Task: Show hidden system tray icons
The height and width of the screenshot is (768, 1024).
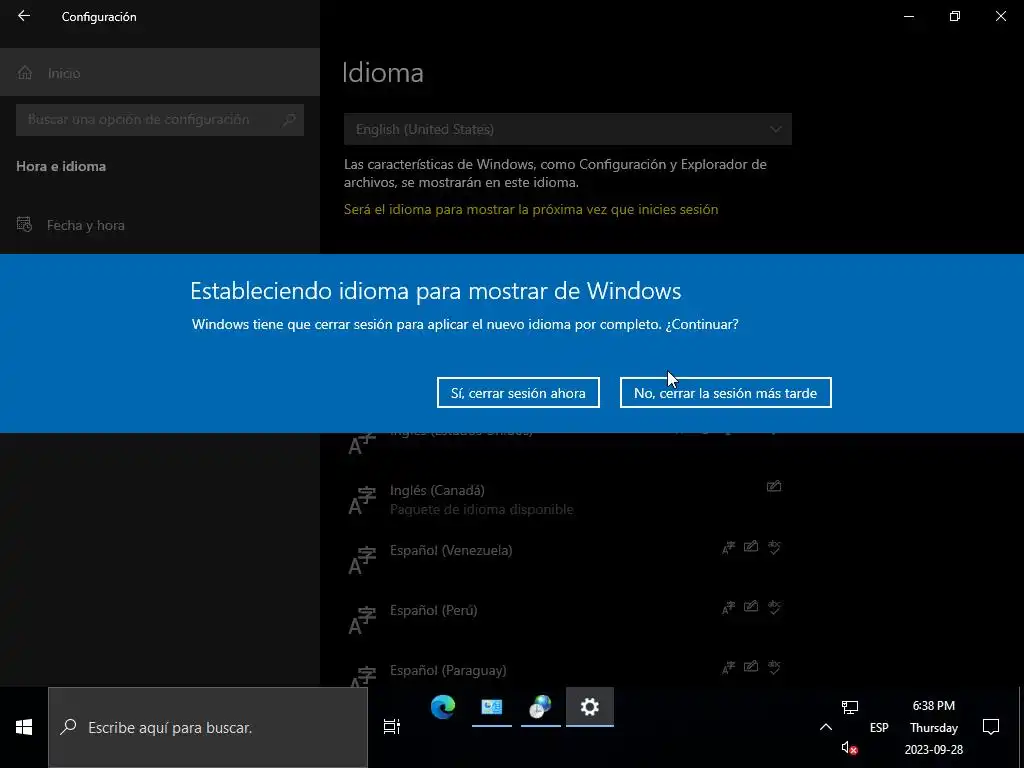Action: click(x=825, y=727)
